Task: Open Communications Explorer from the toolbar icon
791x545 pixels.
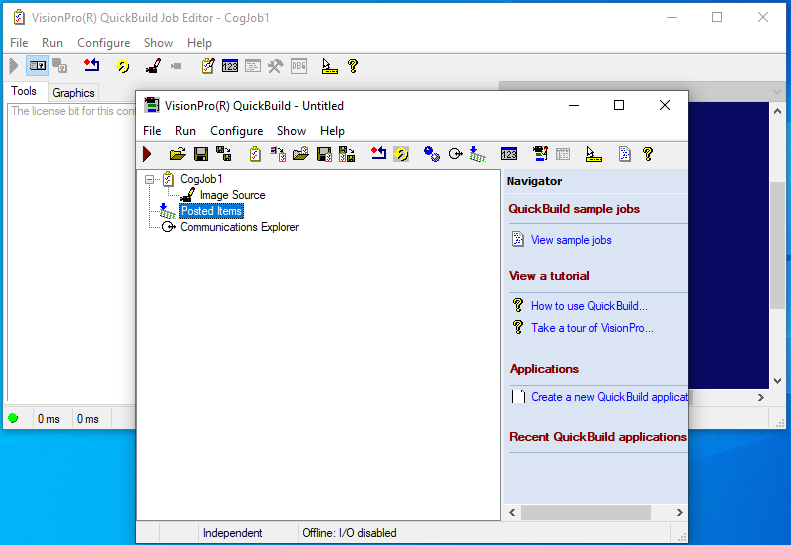Action: [x=456, y=154]
